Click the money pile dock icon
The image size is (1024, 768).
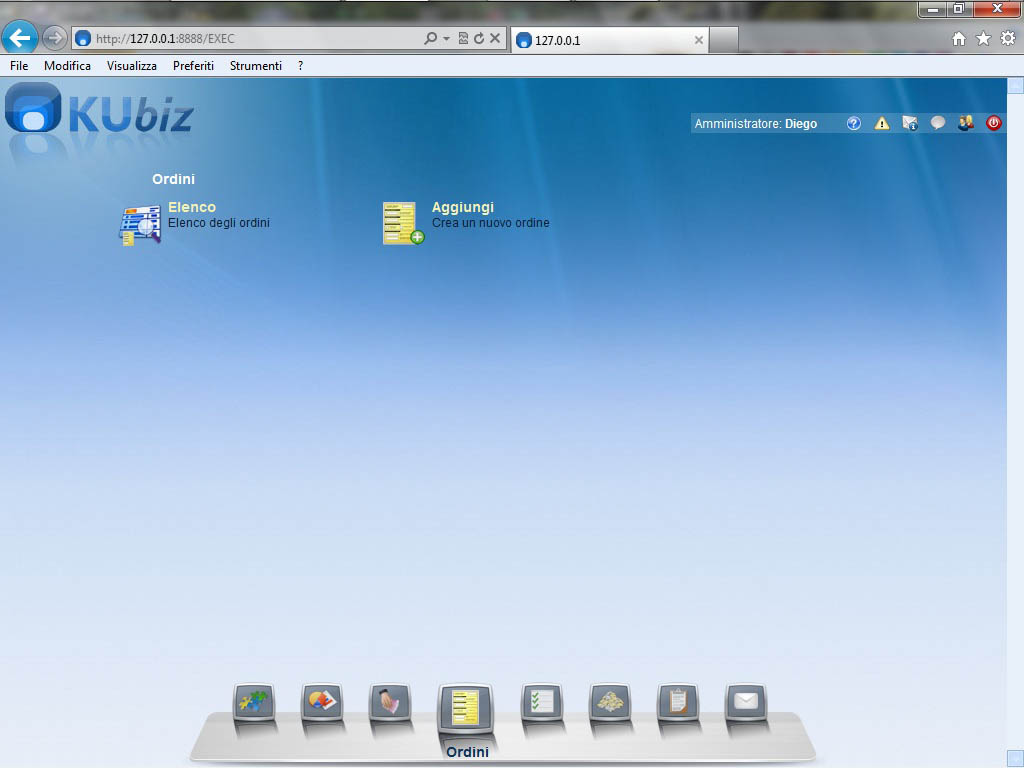click(x=609, y=703)
